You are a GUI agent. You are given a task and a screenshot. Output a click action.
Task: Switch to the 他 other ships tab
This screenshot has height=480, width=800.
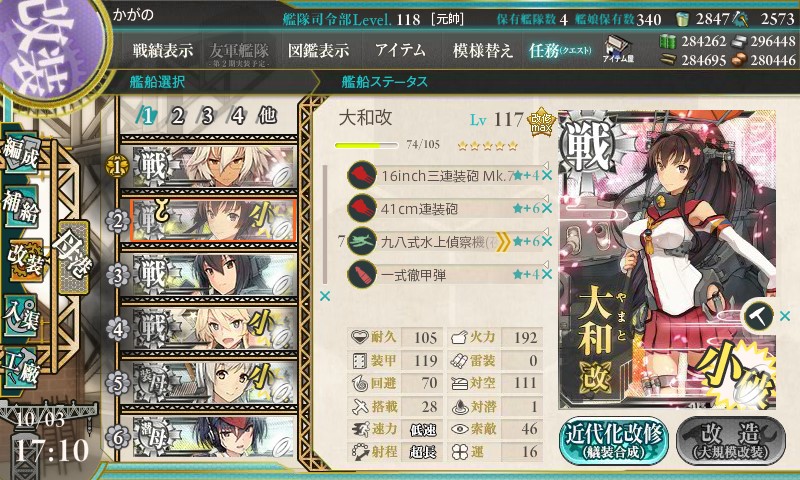(267, 116)
